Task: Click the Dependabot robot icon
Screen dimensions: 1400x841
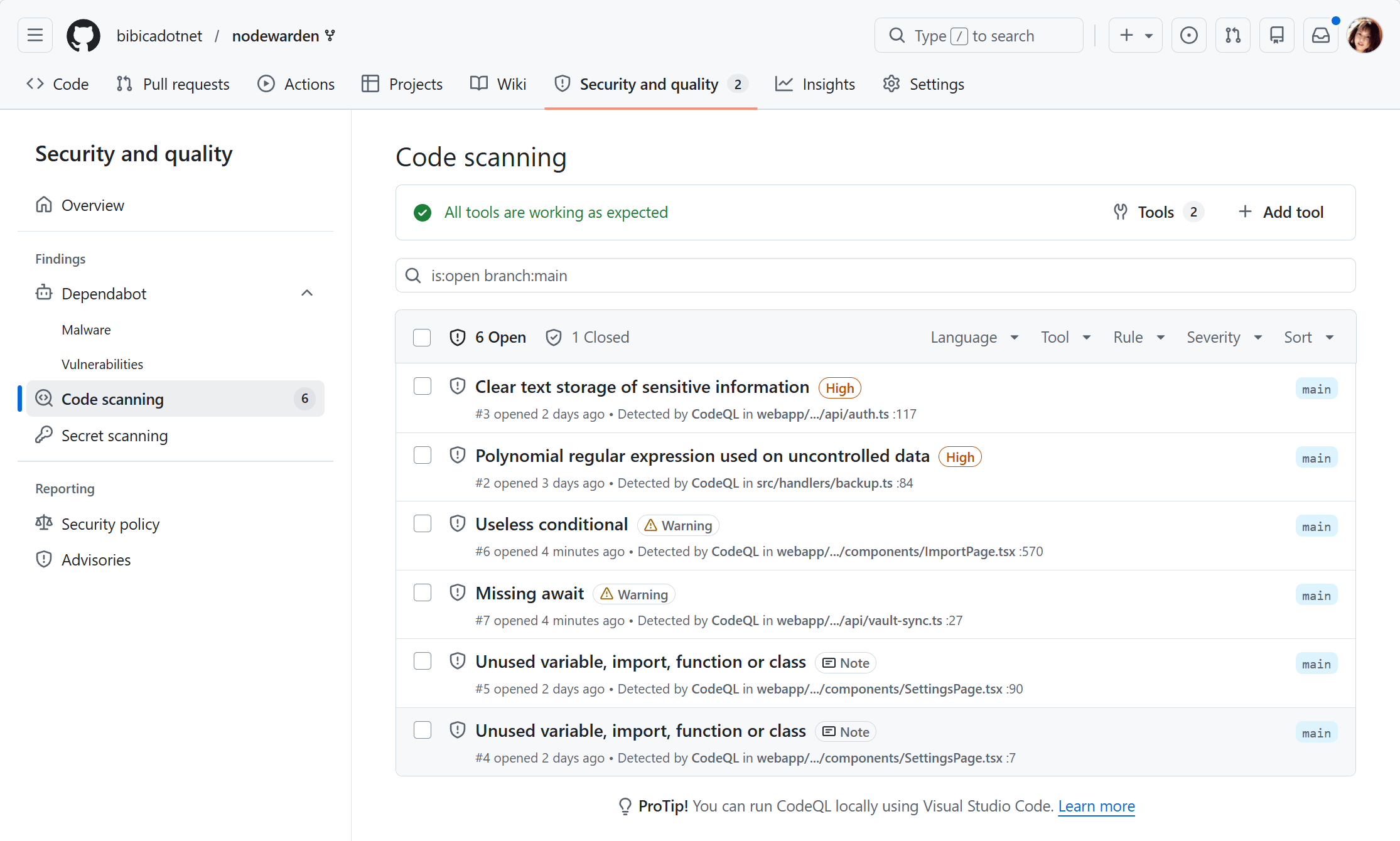Action: tap(44, 292)
